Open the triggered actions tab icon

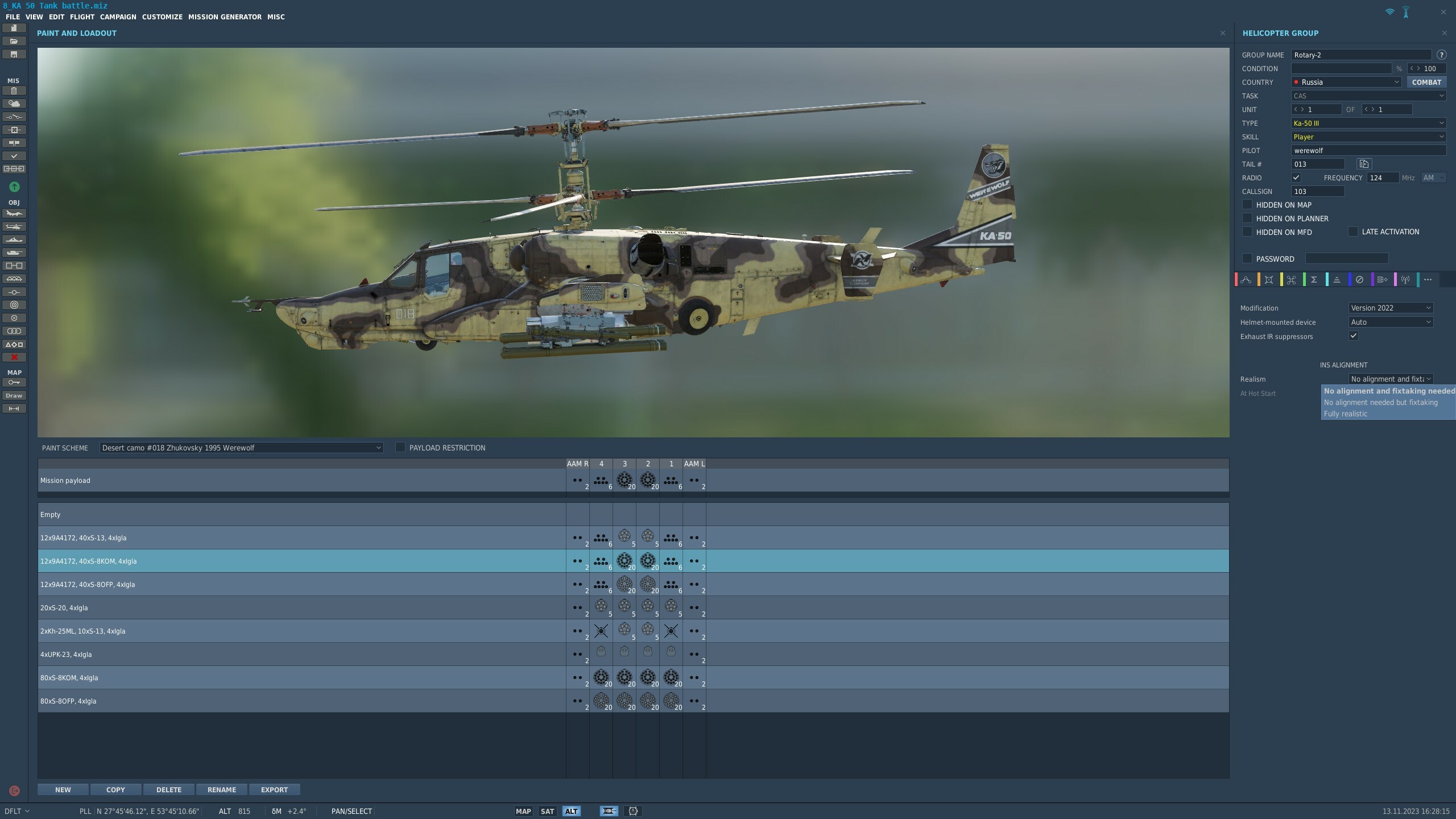point(1292,279)
